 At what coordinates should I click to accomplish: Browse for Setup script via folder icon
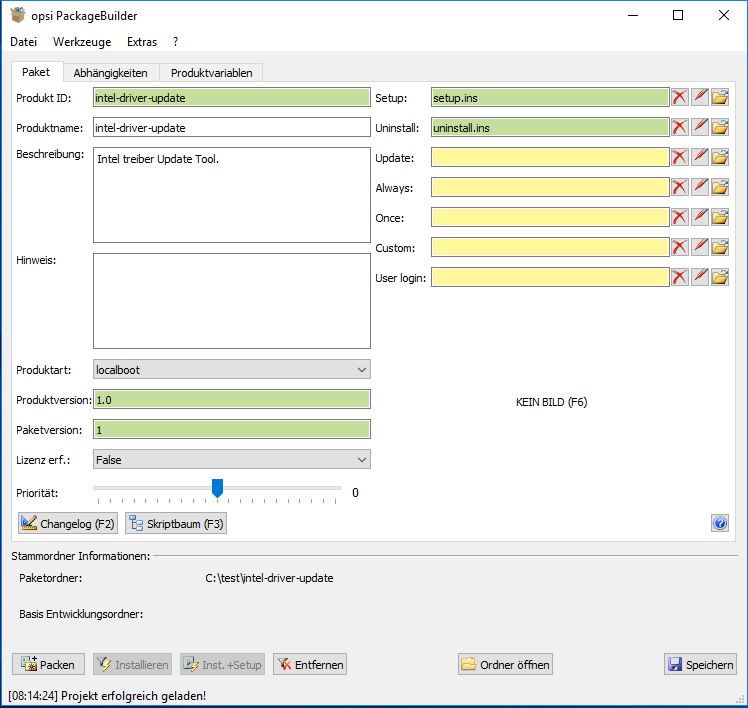[x=720, y=97]
